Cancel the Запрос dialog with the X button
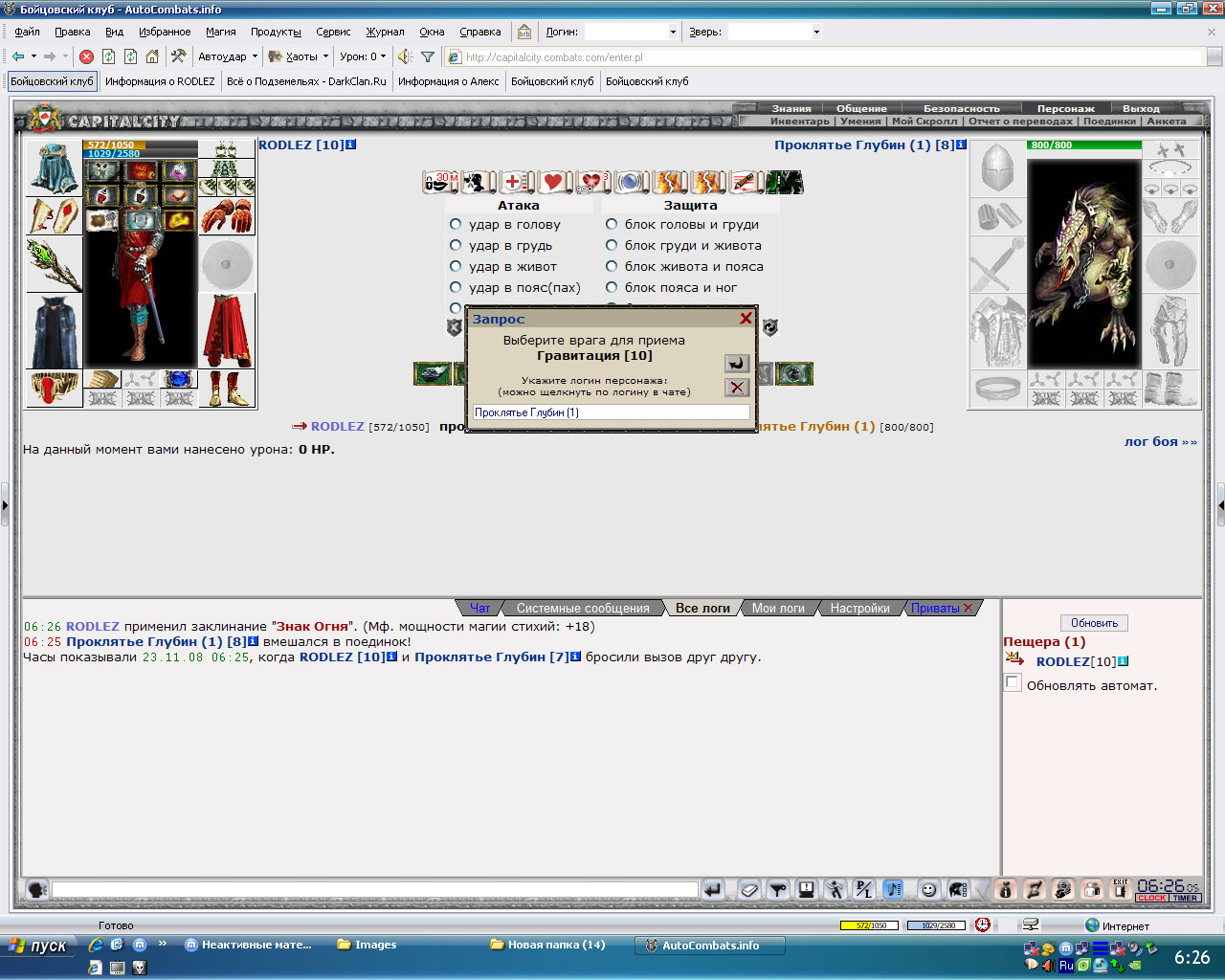Viewport: 1225px width, 980px height. 737,388
